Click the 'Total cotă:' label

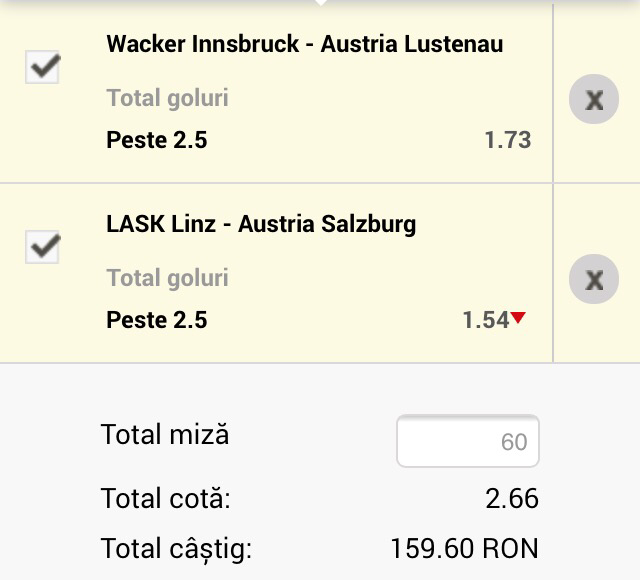[165, 497]
